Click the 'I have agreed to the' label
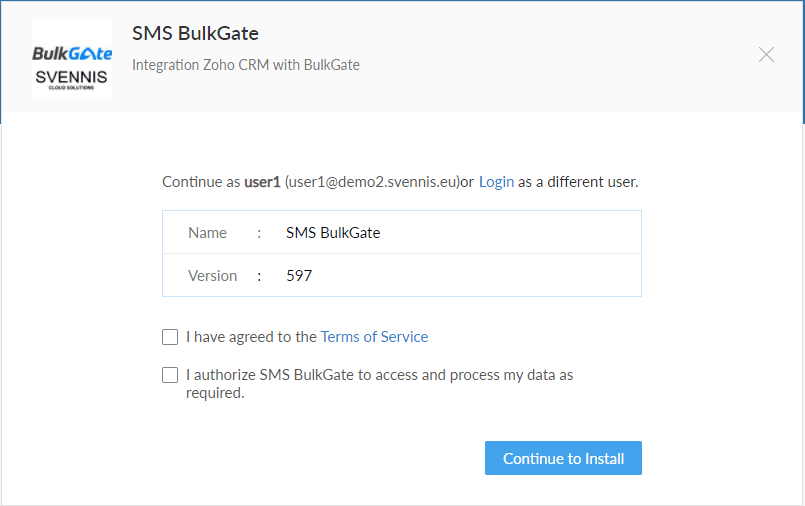Image resolution: width=805 pixels, height=506 pixels. coord(252,337)
